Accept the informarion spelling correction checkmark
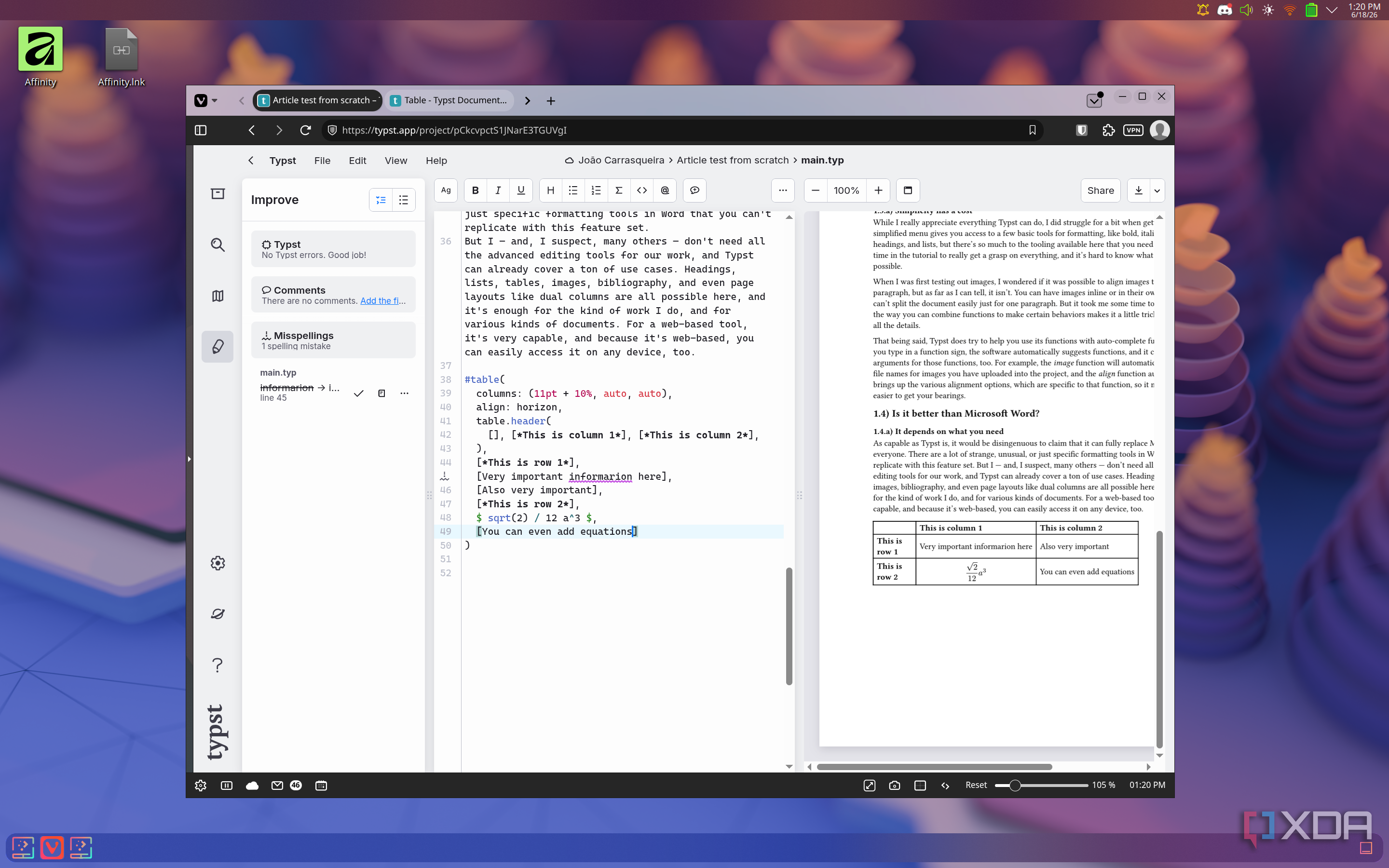1389x868 pixels. (359, 393)
